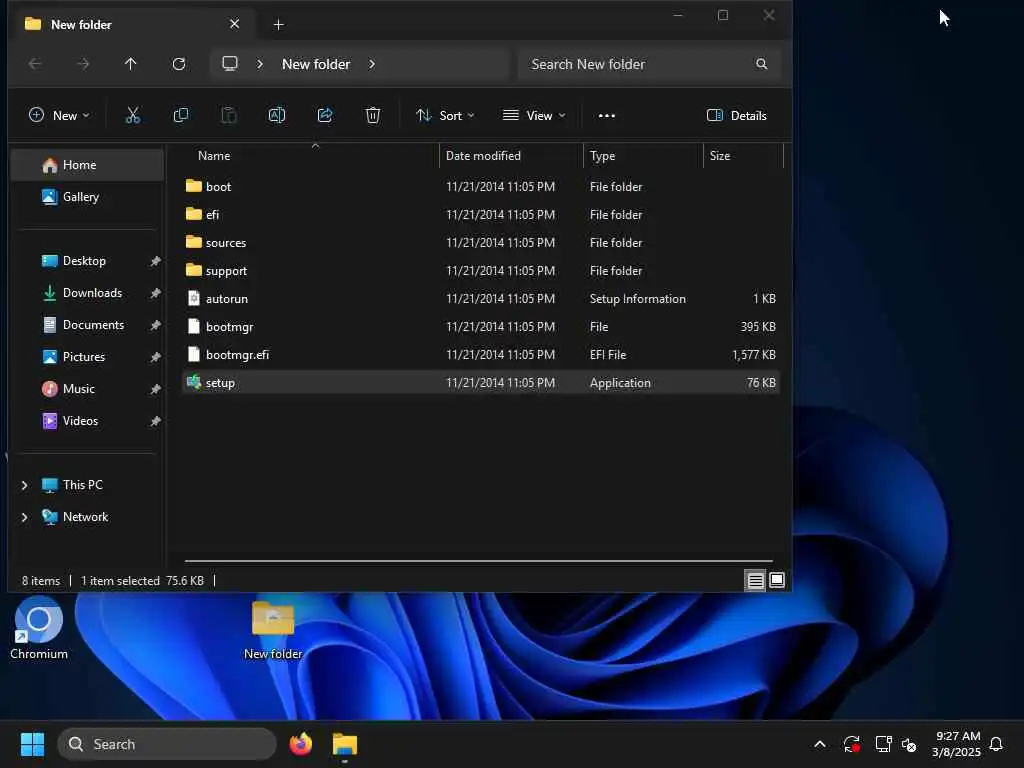The width and height of the screenshot is (1024, 768).
Task: Sort by Size column header
Action: (x=743, y=155)
